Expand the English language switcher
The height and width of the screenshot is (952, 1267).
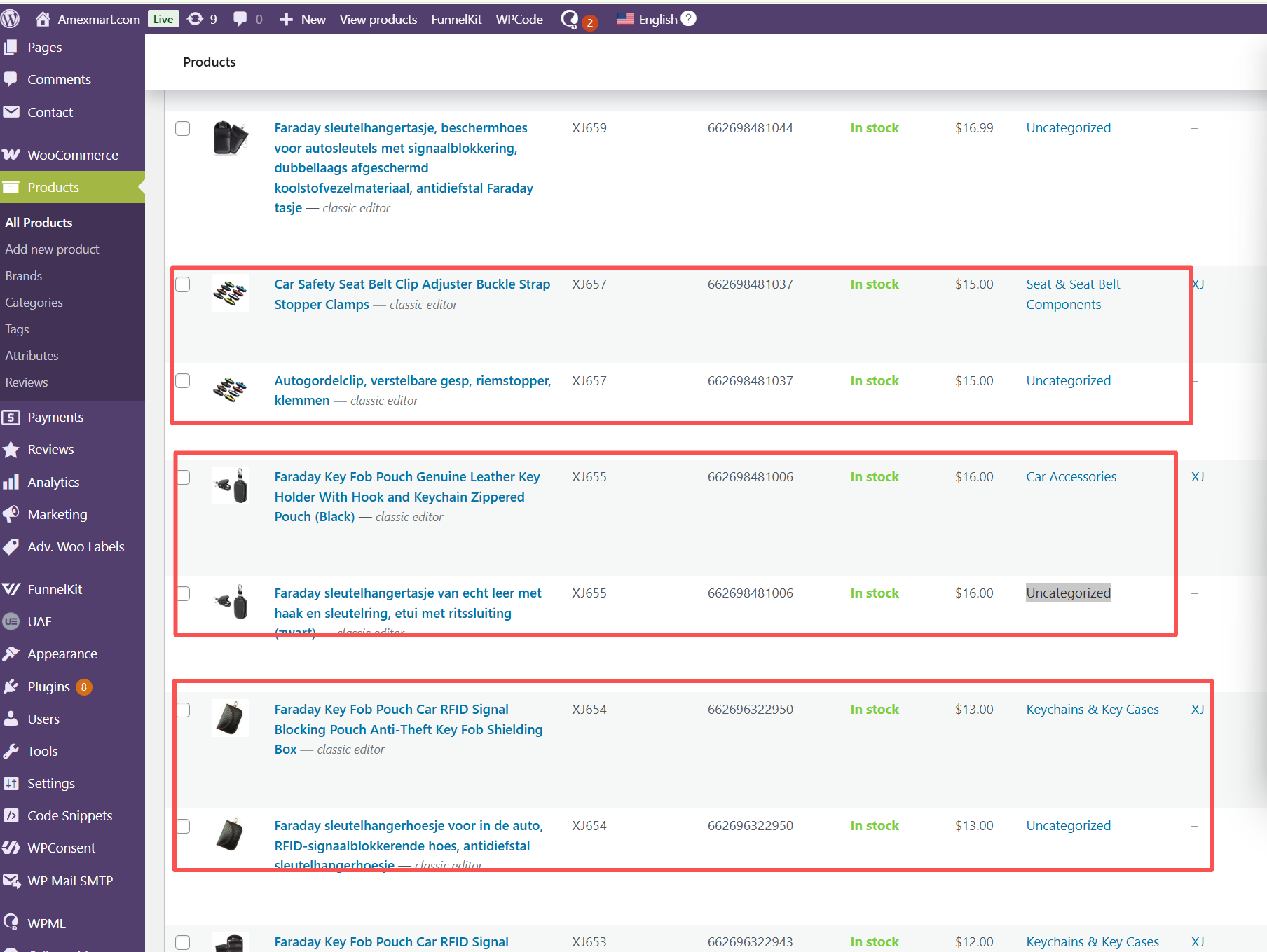coord(648,19)
